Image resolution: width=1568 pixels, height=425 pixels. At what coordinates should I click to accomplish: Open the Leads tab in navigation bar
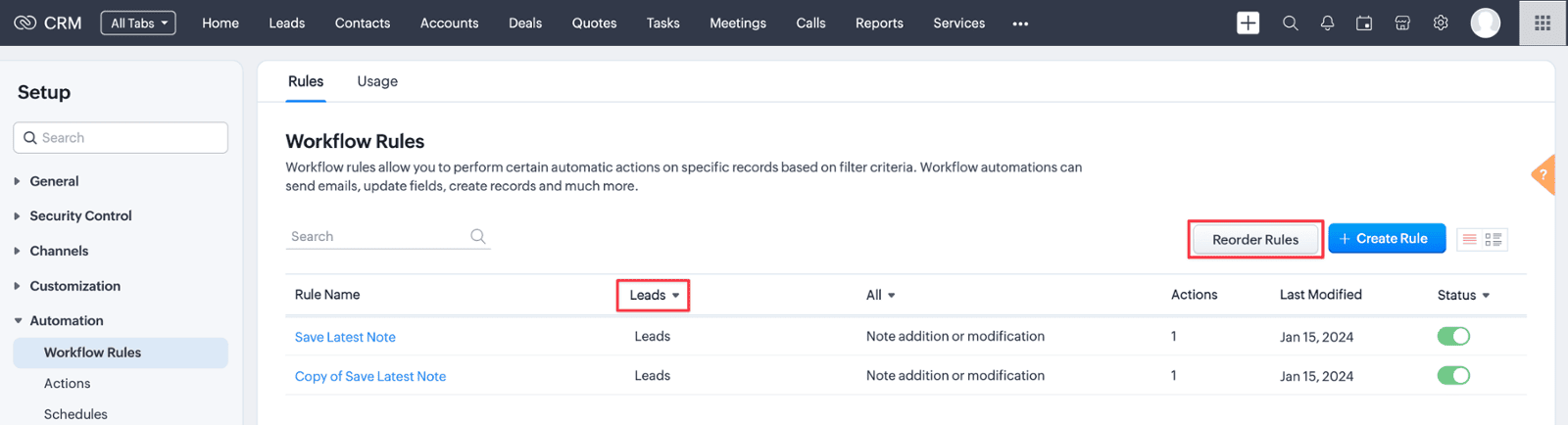[287, 23]
